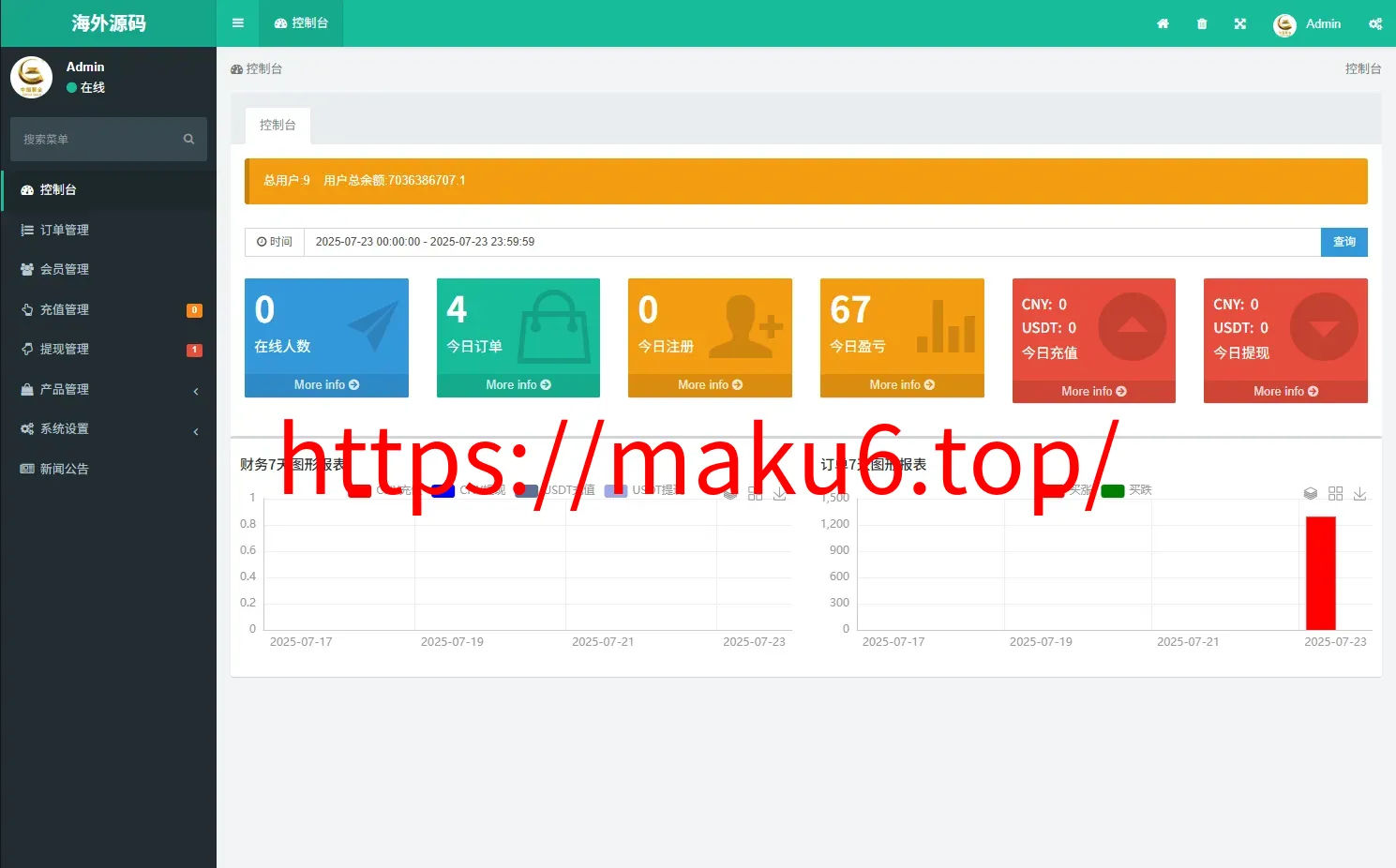
Task: Click More info on 今日注册 card
Action: coord(710,385)
